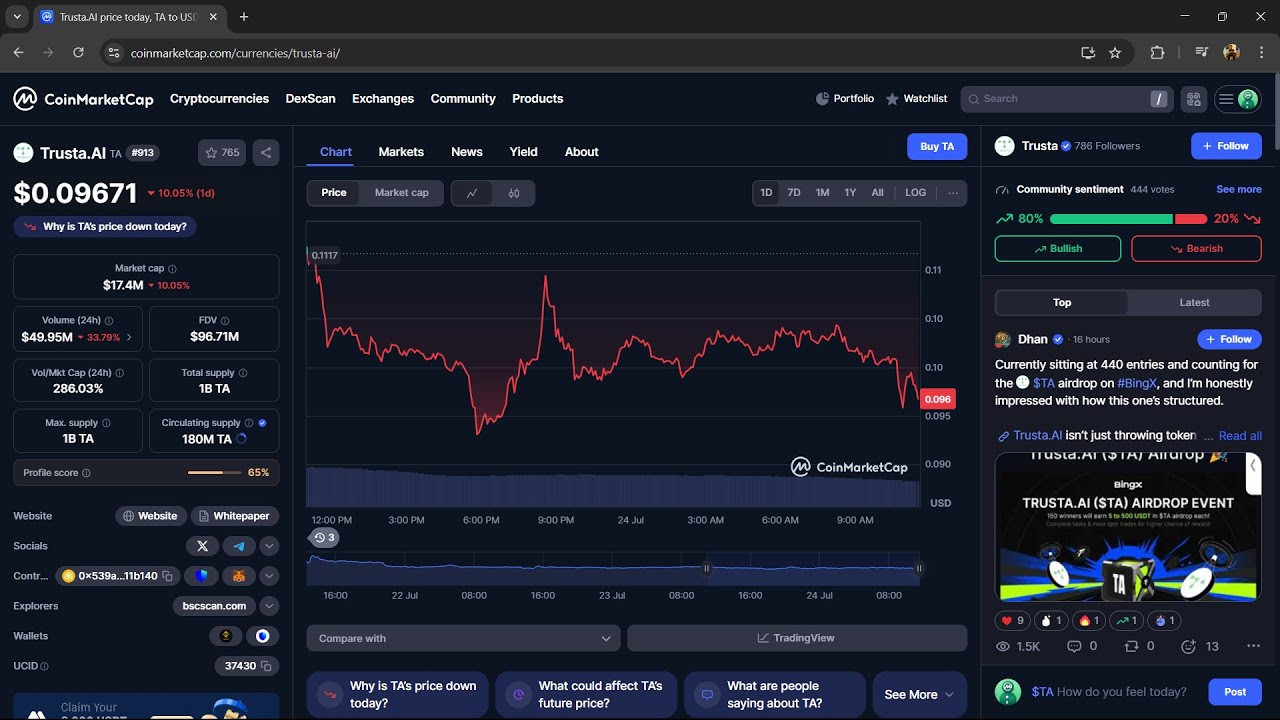This screenshot has width=1280, height=720.
Task: Copy the UCID 37430 value
Action: 266,666
